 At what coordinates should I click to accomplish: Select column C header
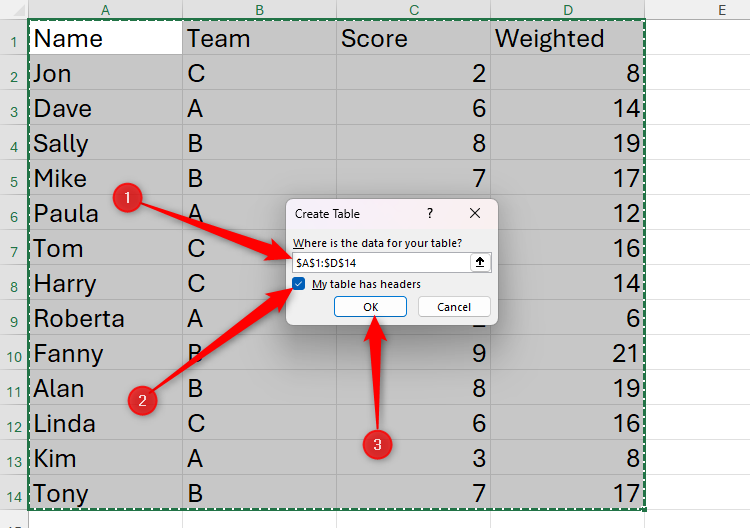[x=413, y=9]
